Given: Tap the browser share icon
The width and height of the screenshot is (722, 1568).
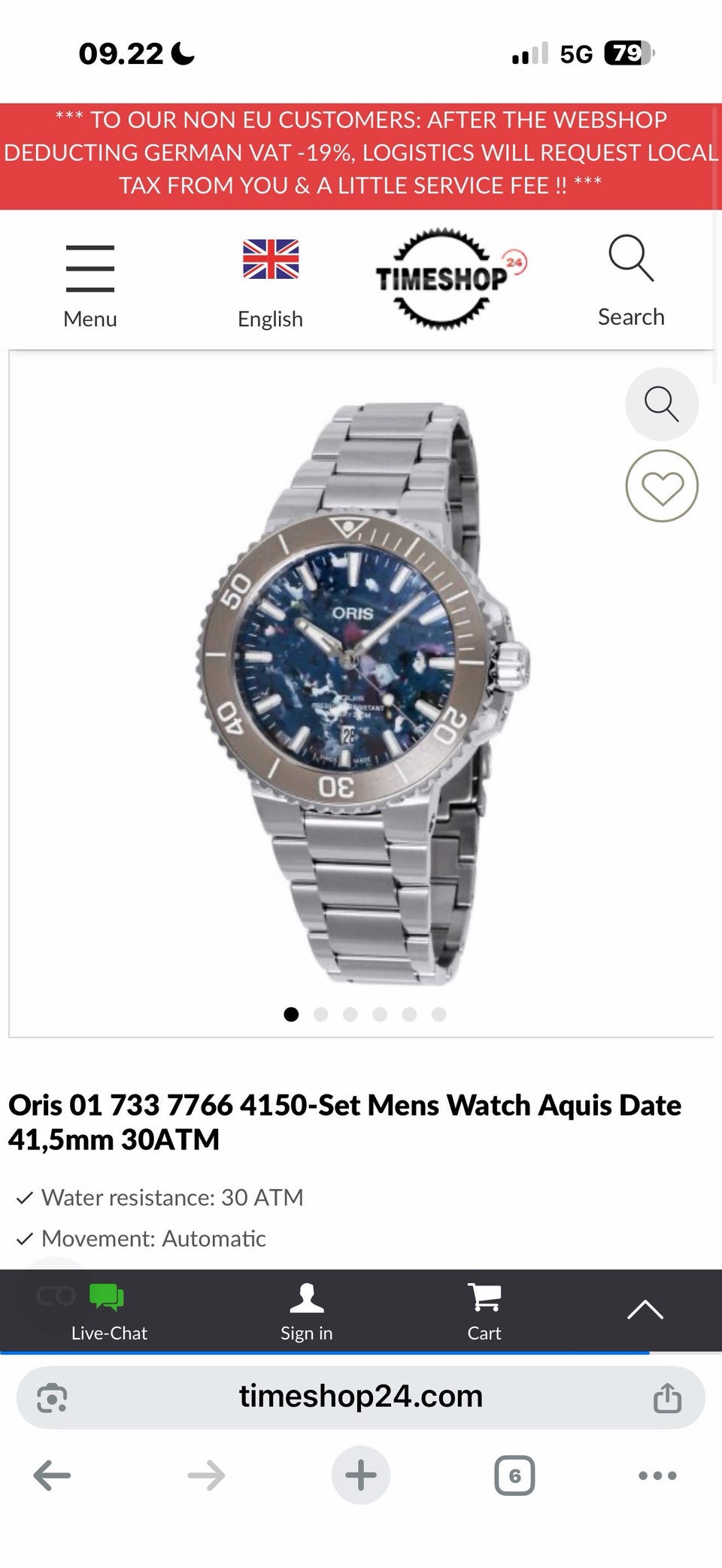Looking at the screenshot, I should [x=667, y=1397].
